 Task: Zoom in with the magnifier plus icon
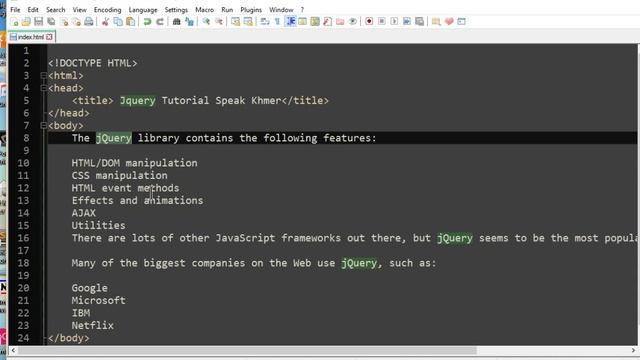[207, 22]
